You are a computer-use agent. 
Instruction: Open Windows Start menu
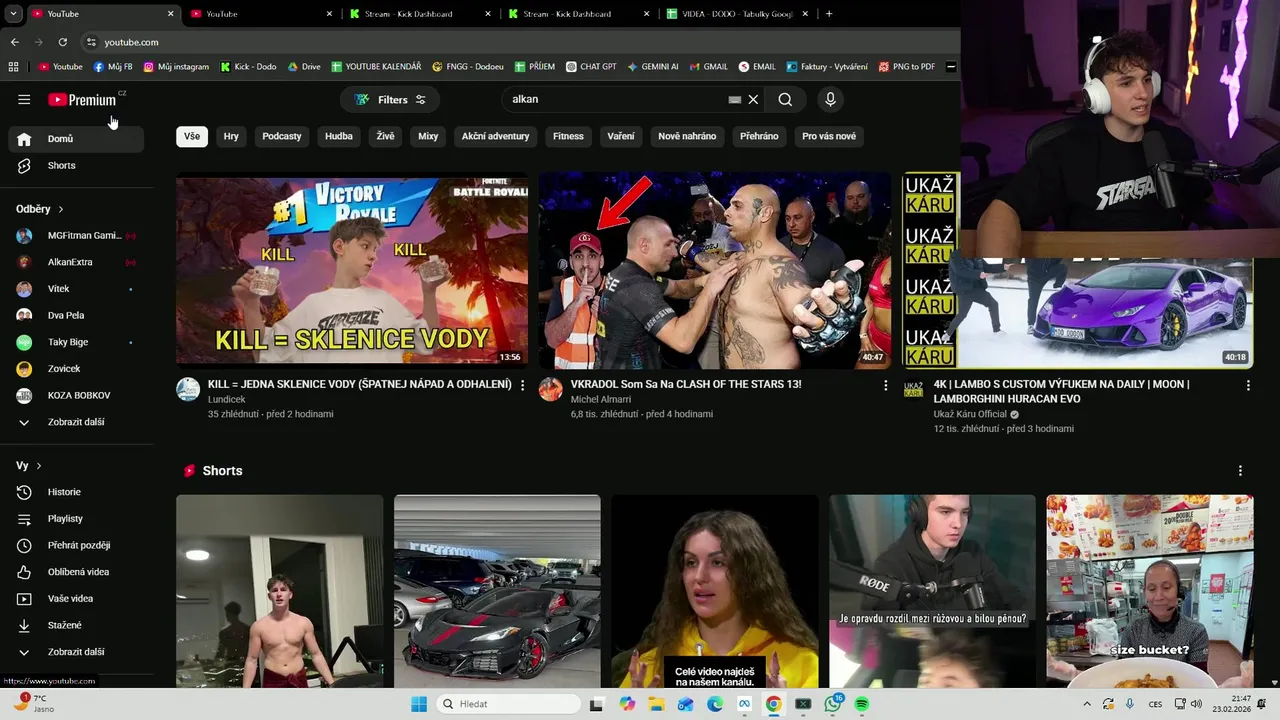point(419,704)
